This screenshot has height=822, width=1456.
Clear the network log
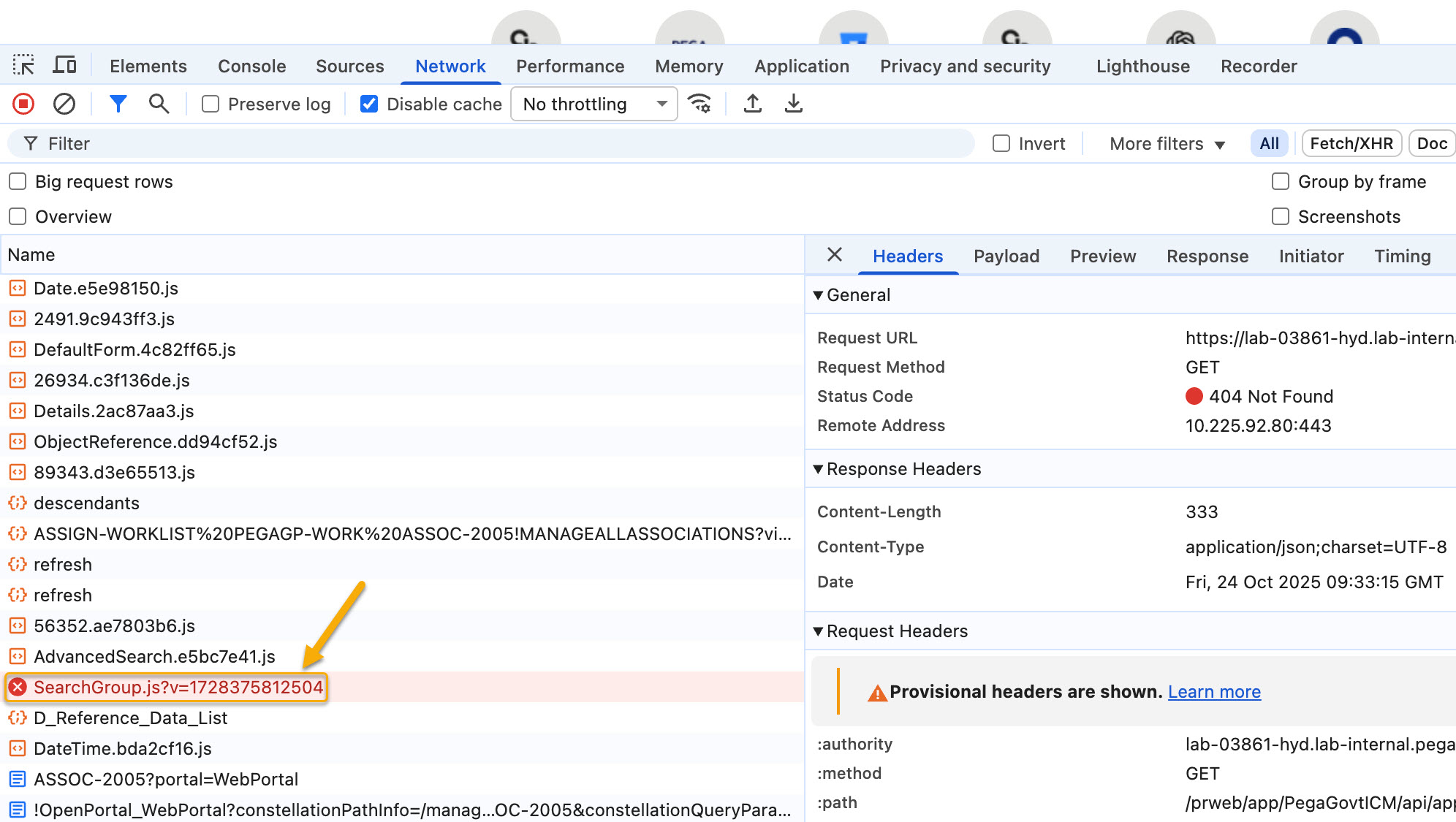tap(64, 104)
